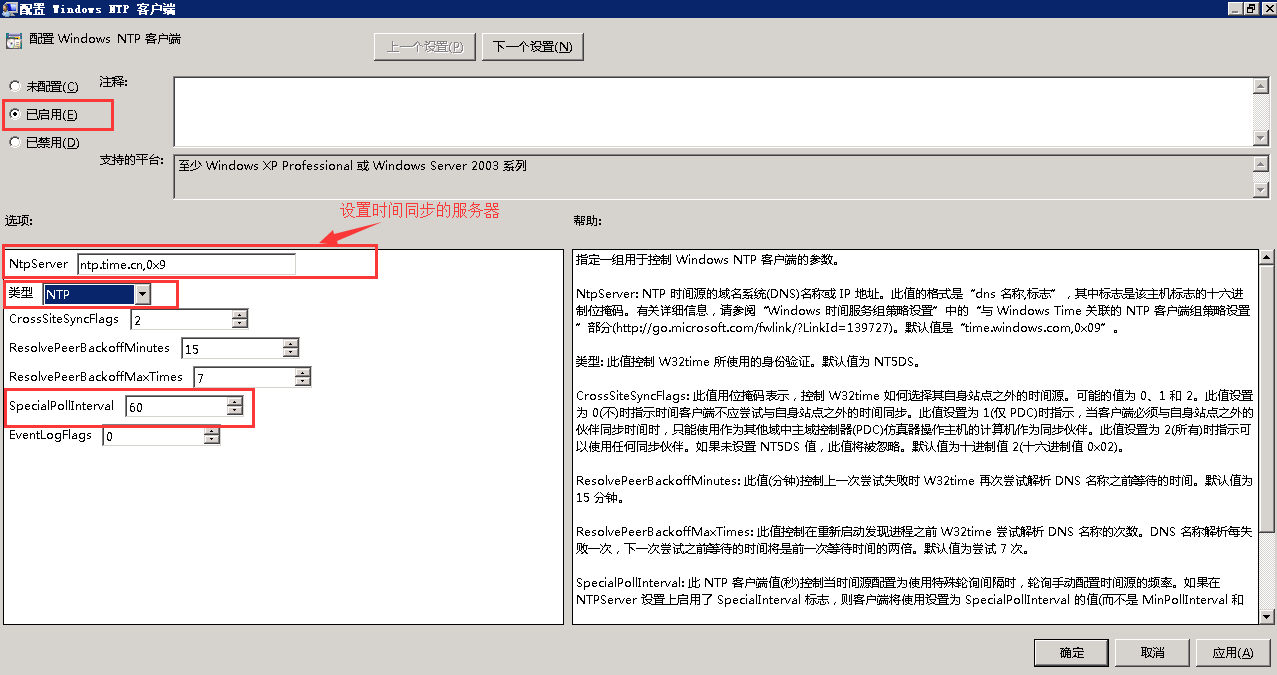This screenshot has height=675, width=1277.
Task: Click the 注释 comment text area
Action: click(713, 112)
